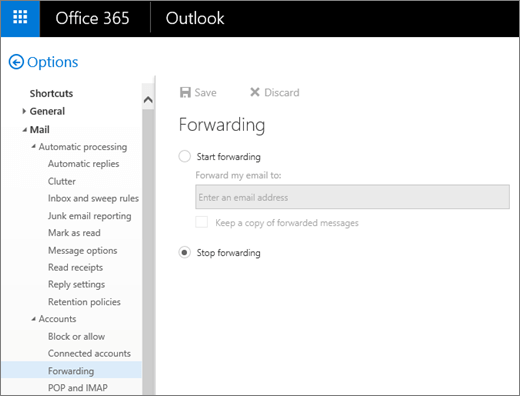The width and height of the screenshot is (520, 396).
Task: Open Clutter settings
Action: coord(62,181)
